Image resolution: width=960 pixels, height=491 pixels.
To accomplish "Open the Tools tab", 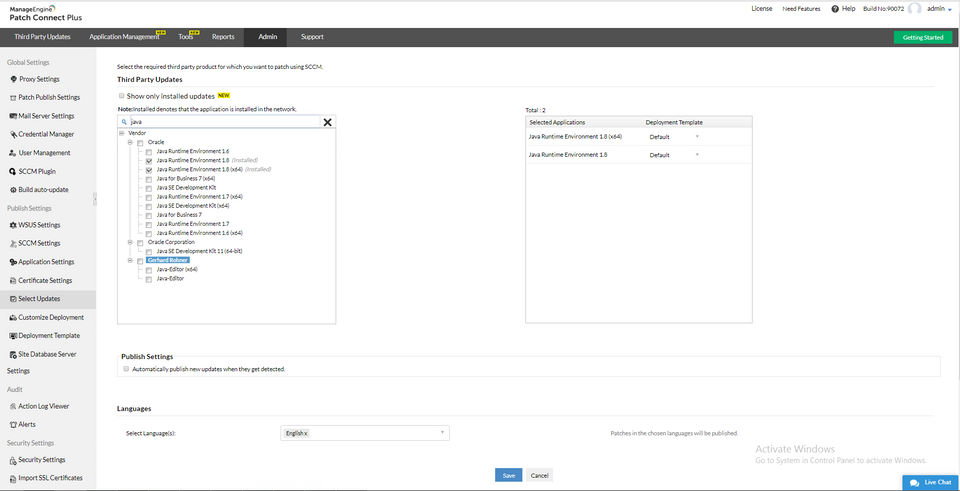I will coord(186,37).
